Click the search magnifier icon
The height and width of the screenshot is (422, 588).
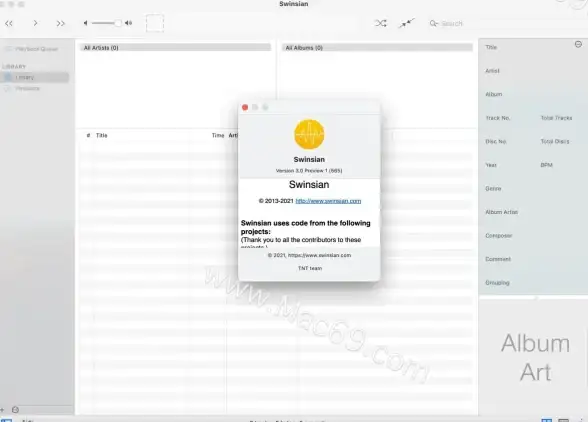tap(434, 24)
